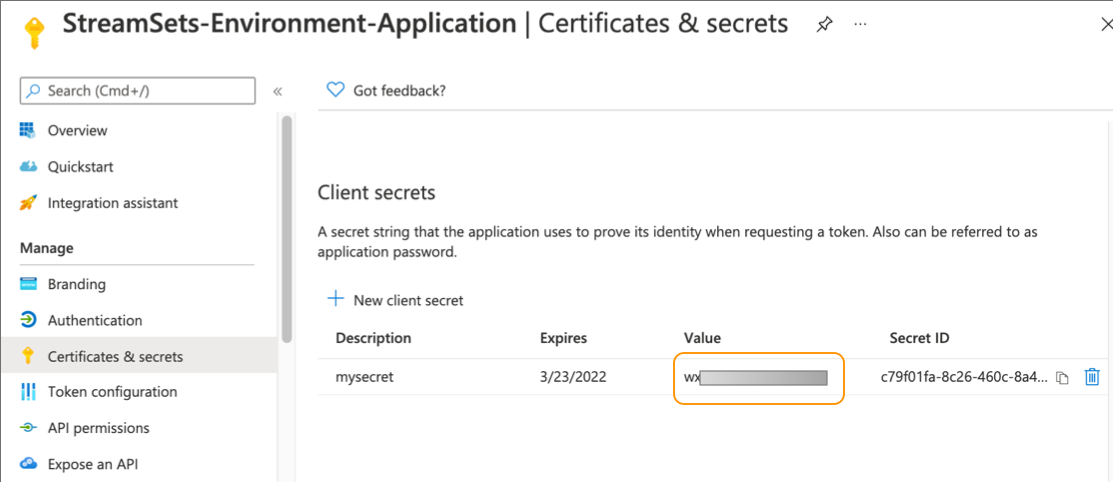Click the Expires column header

pos(564,339)
